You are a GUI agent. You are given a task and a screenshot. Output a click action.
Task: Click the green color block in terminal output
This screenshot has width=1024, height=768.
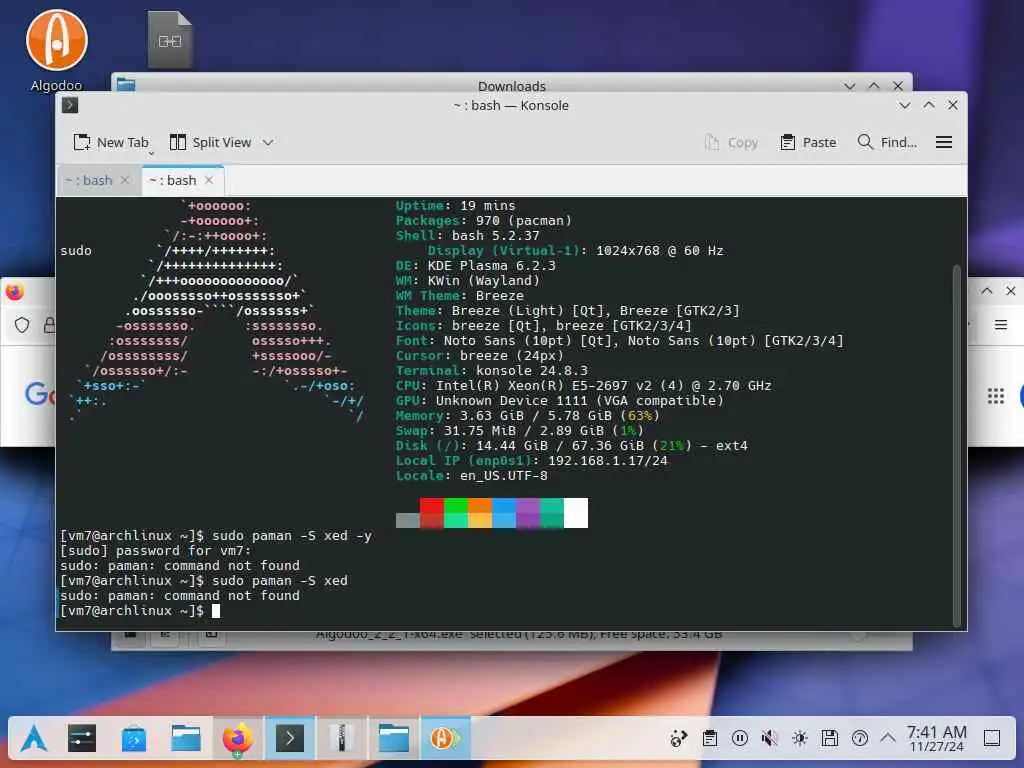pos(456,513)
